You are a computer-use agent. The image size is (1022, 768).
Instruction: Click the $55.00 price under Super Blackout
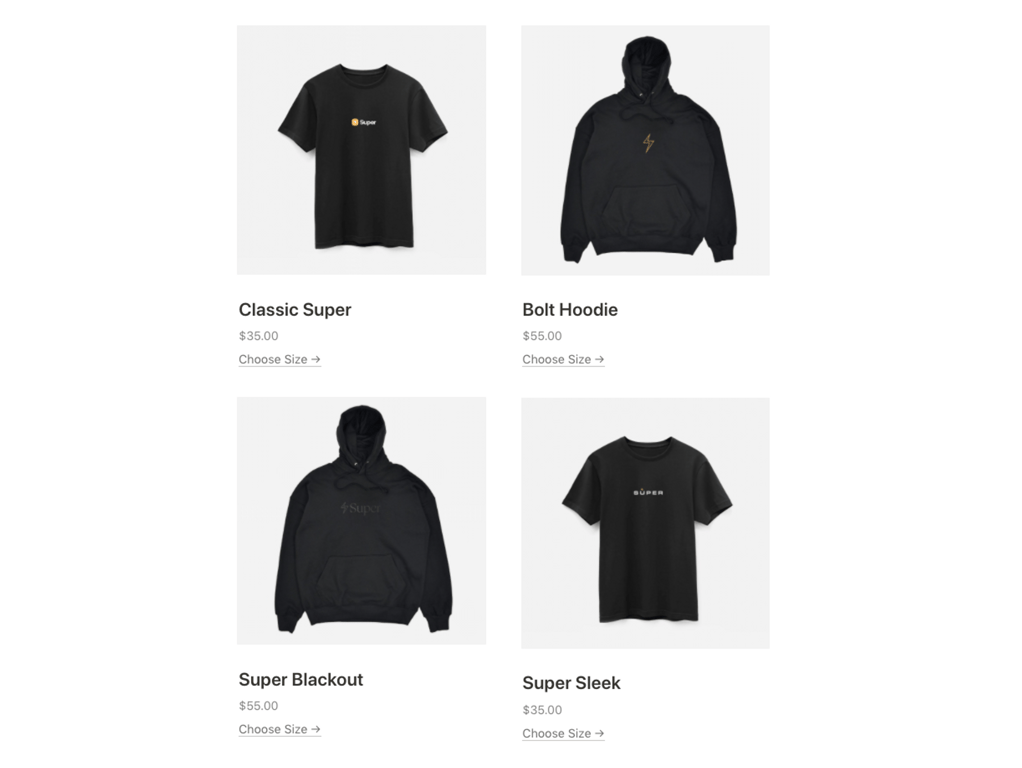(x=258, y=705)
